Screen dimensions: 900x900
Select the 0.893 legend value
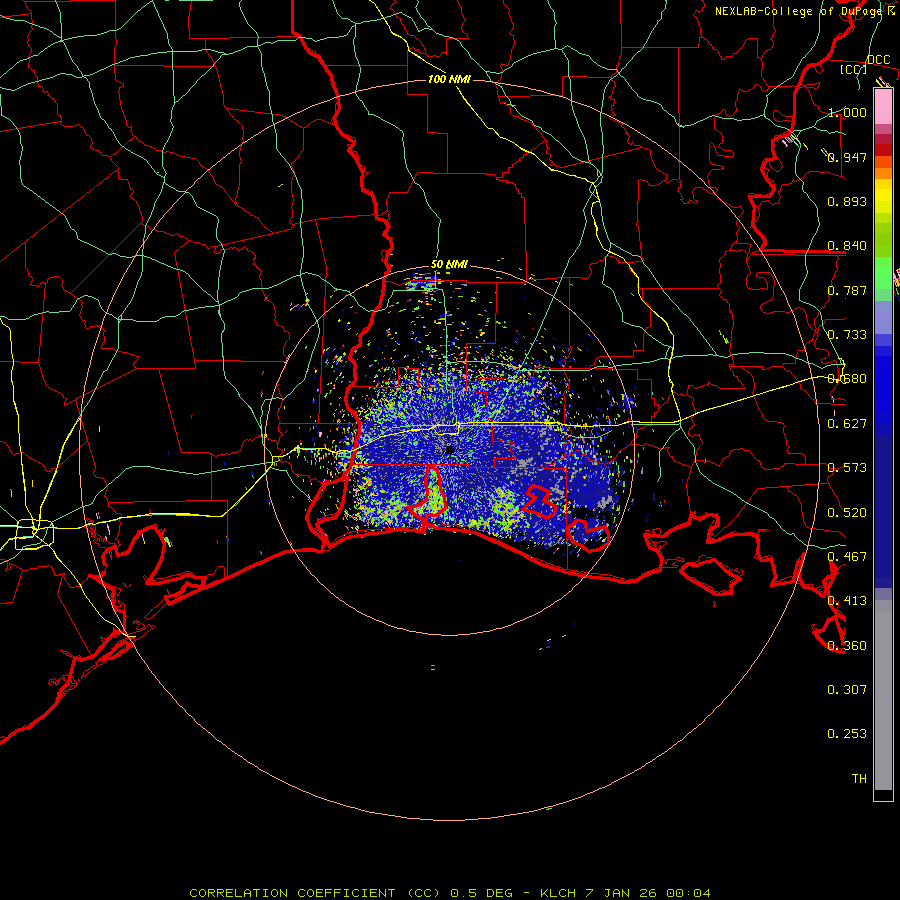(847, 201)
